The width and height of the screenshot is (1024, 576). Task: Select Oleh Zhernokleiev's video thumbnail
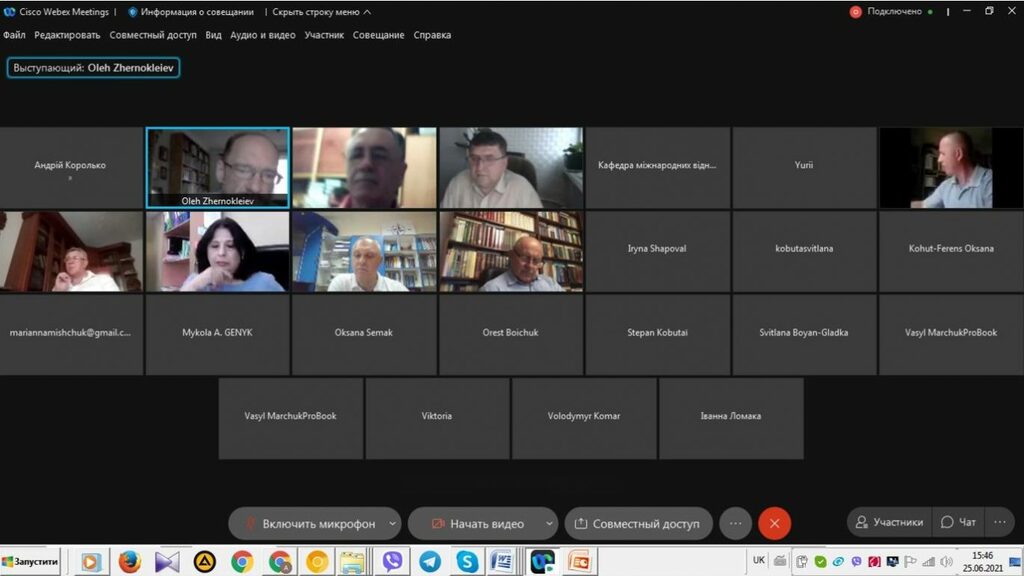218,167
